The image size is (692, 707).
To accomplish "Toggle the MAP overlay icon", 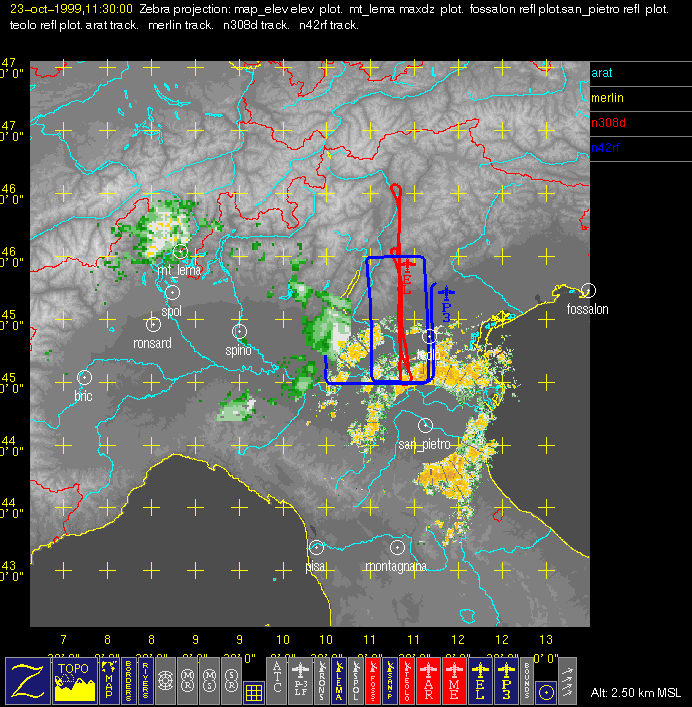I will [109, 681].
